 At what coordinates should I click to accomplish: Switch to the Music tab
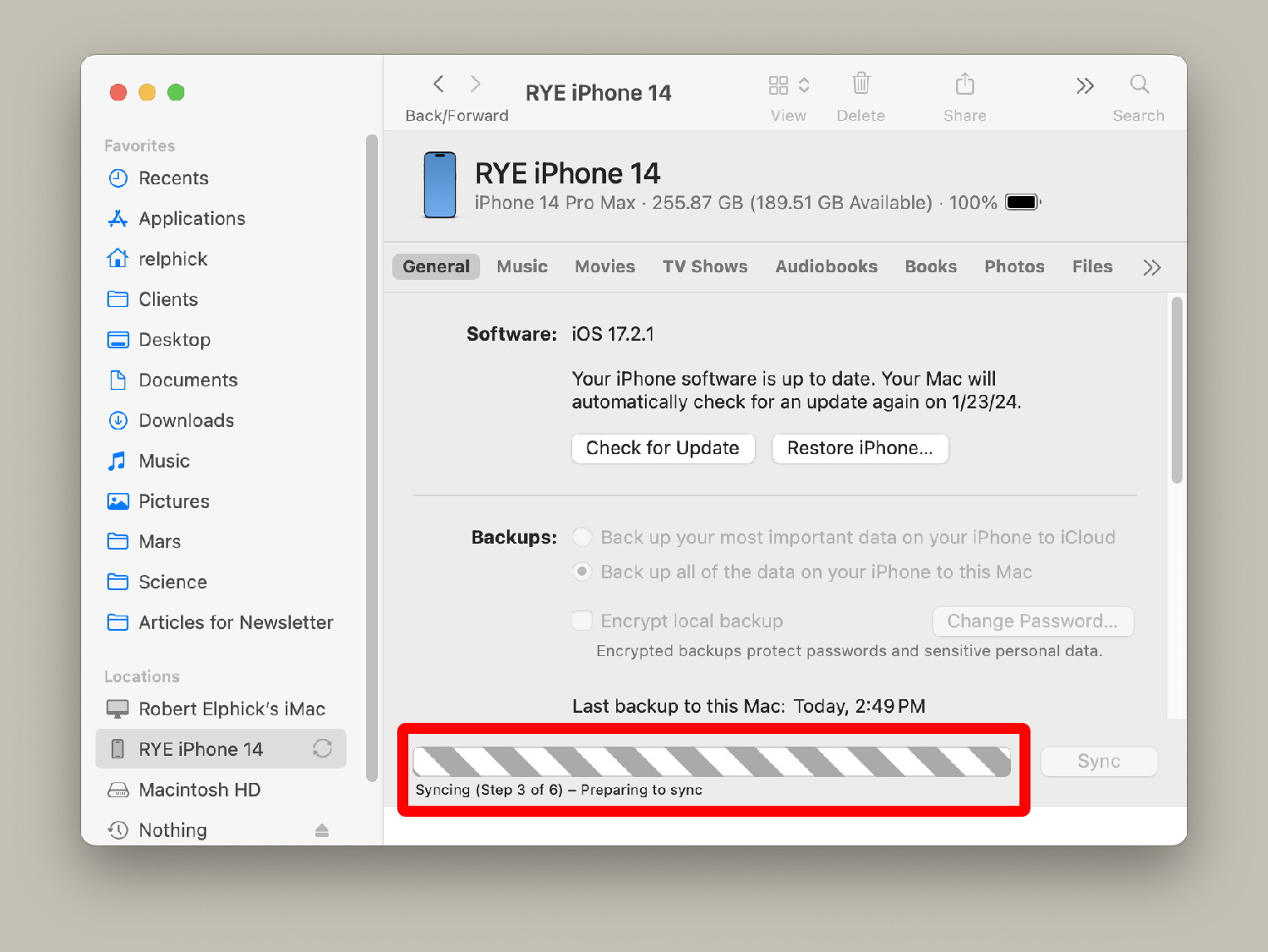point(522,266)
